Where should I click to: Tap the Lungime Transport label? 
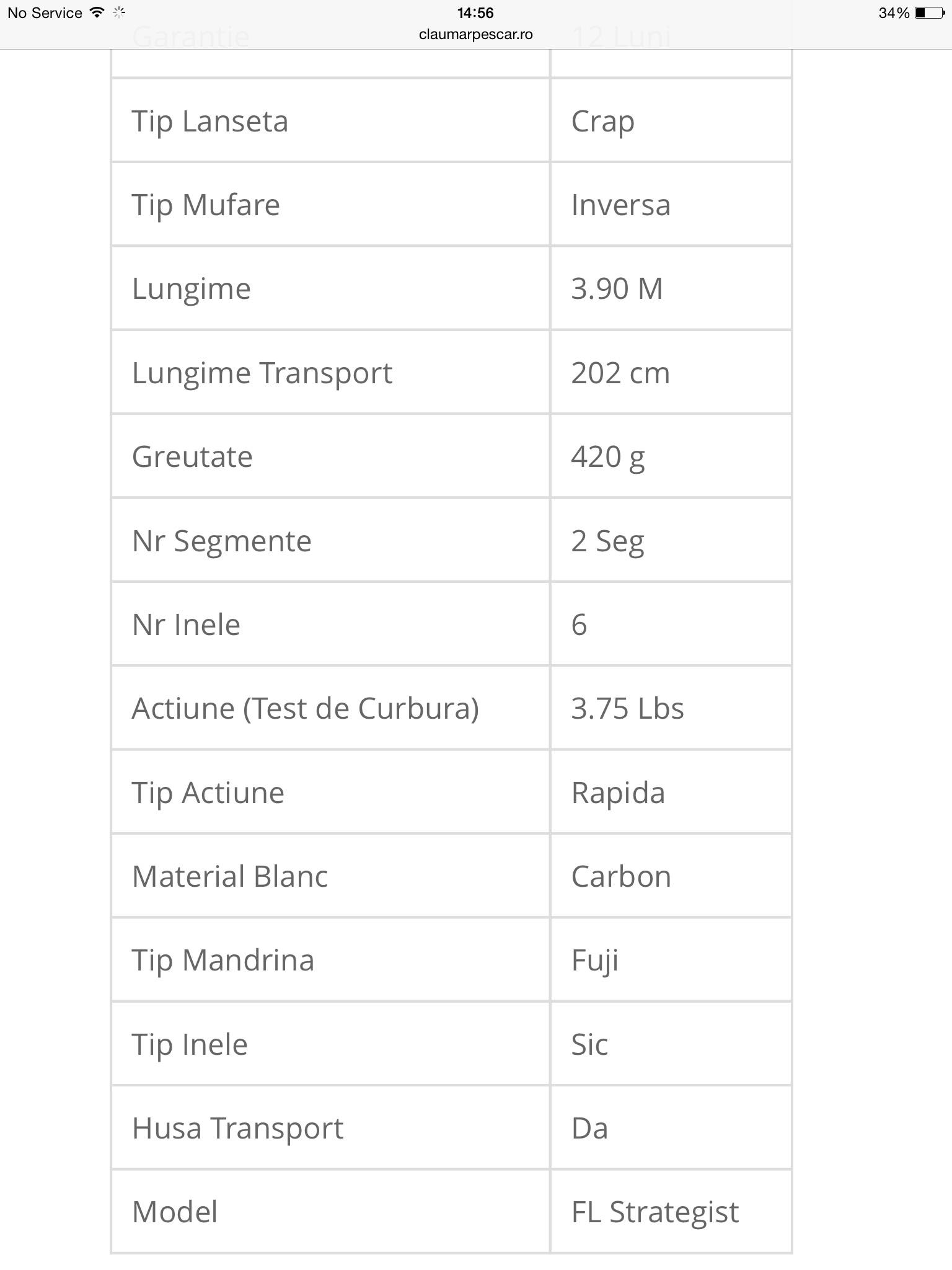tap(262, 373)
